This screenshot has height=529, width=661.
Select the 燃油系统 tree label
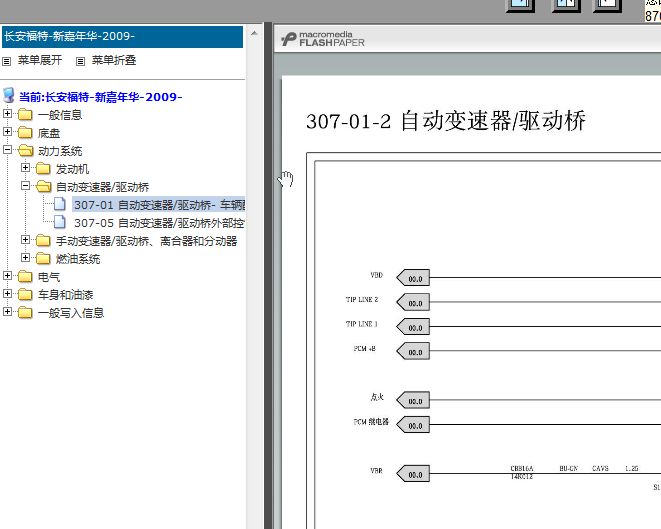coord(78,259)
